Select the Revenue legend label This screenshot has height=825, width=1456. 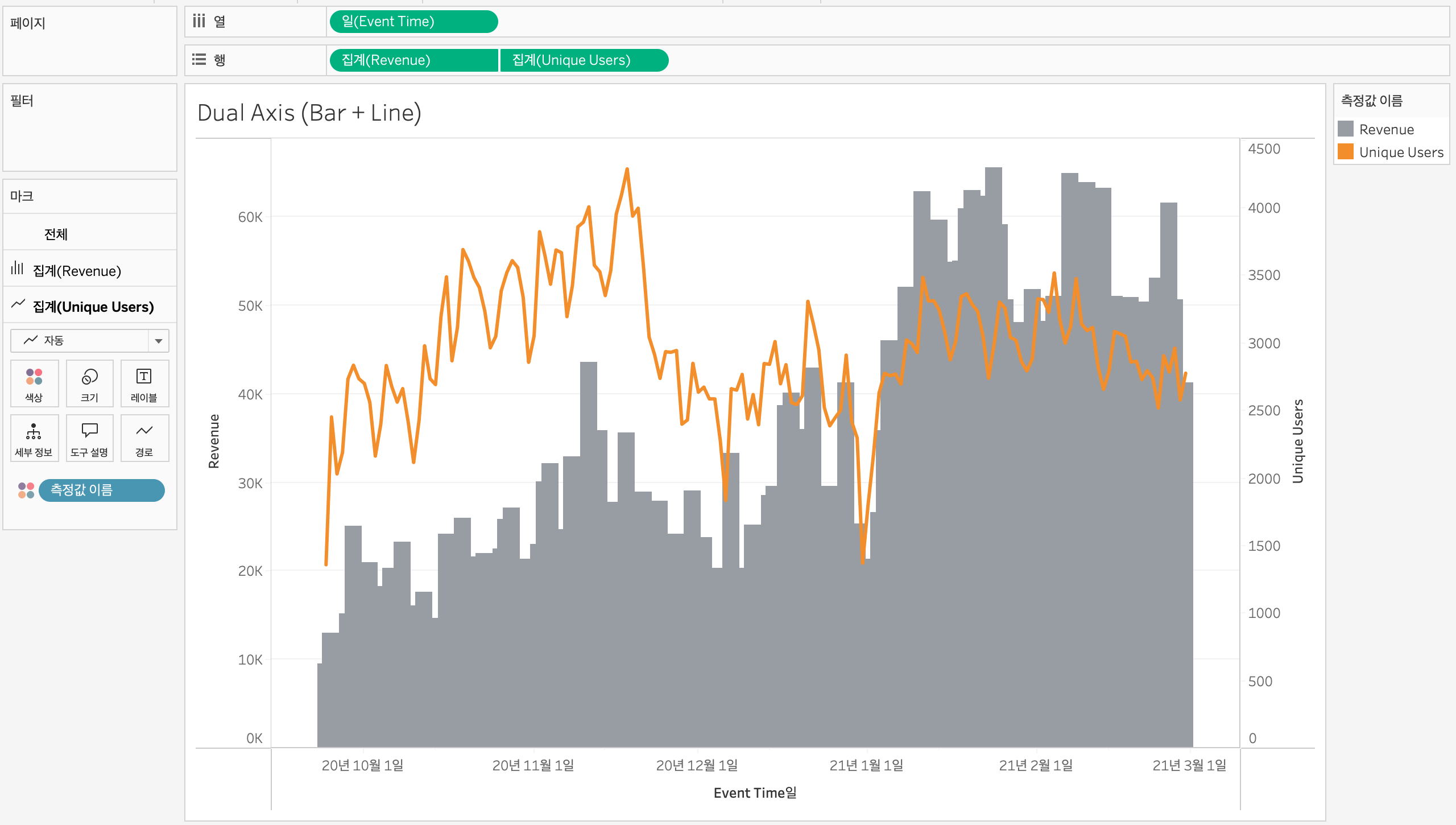[1386, 130]
